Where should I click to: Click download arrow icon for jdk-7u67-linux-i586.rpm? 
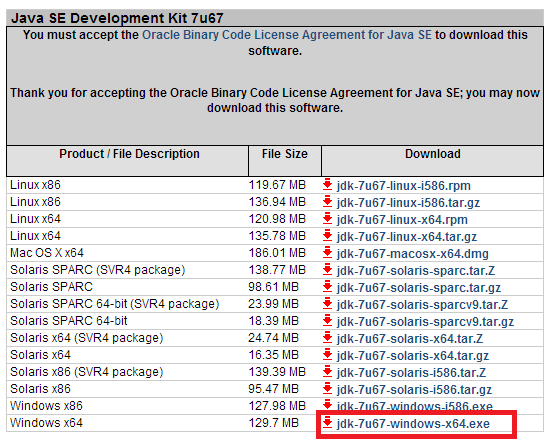[x=327, y=184]
